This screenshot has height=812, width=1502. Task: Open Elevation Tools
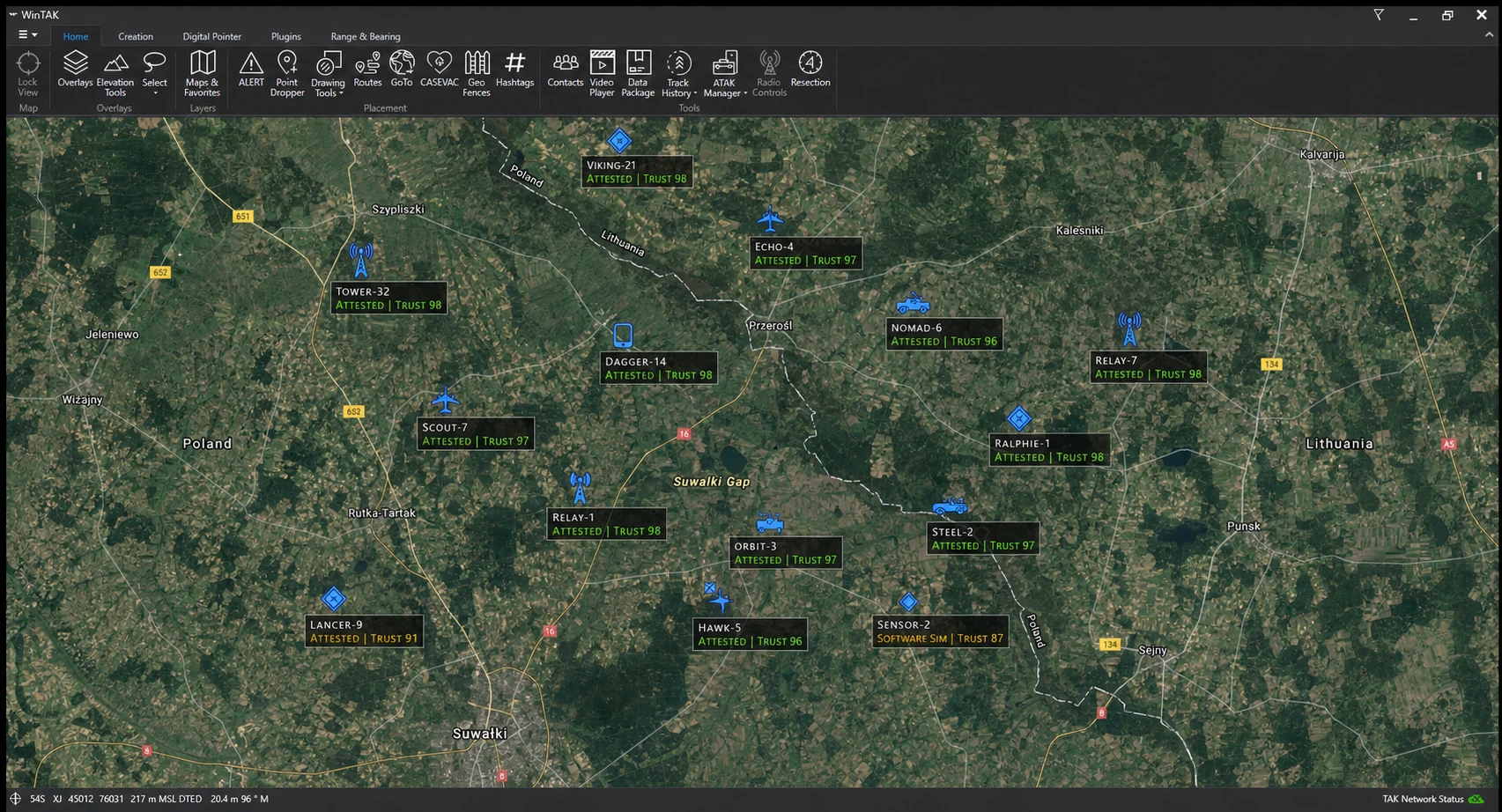(115, 74)
